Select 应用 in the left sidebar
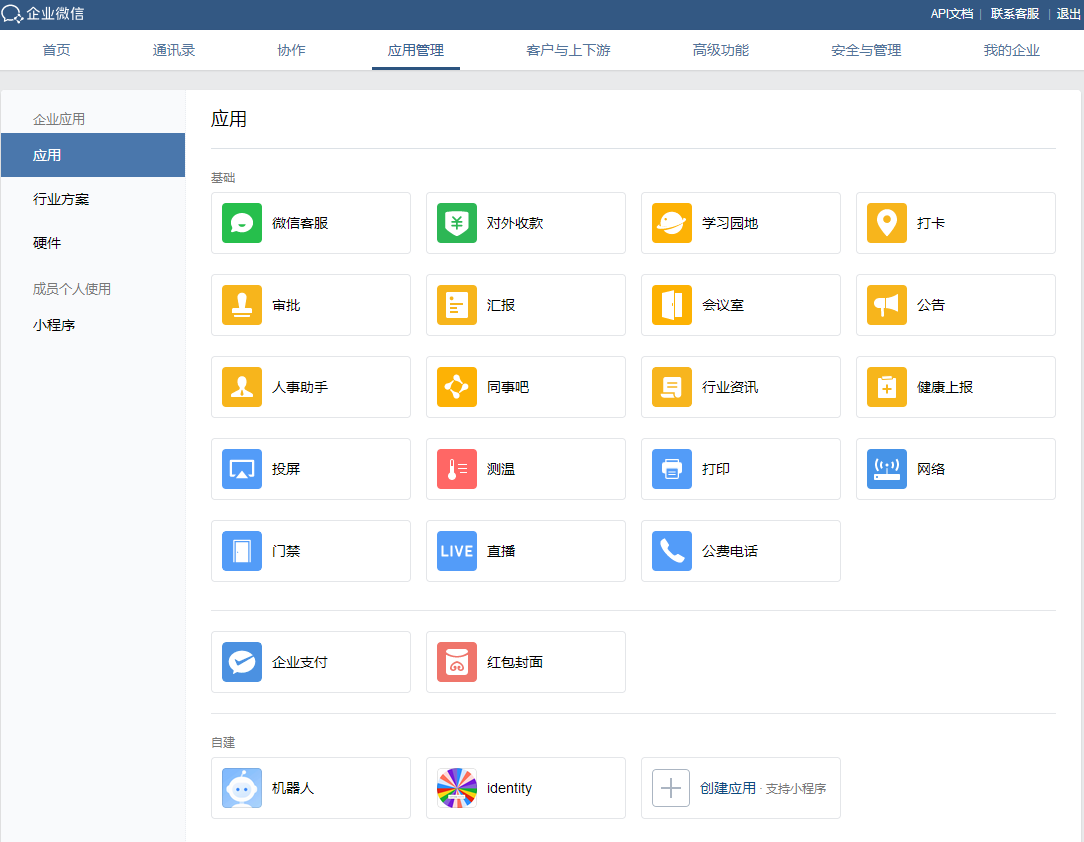The width and height of the screenshot is (1084, 842). [x=93, y=155]
